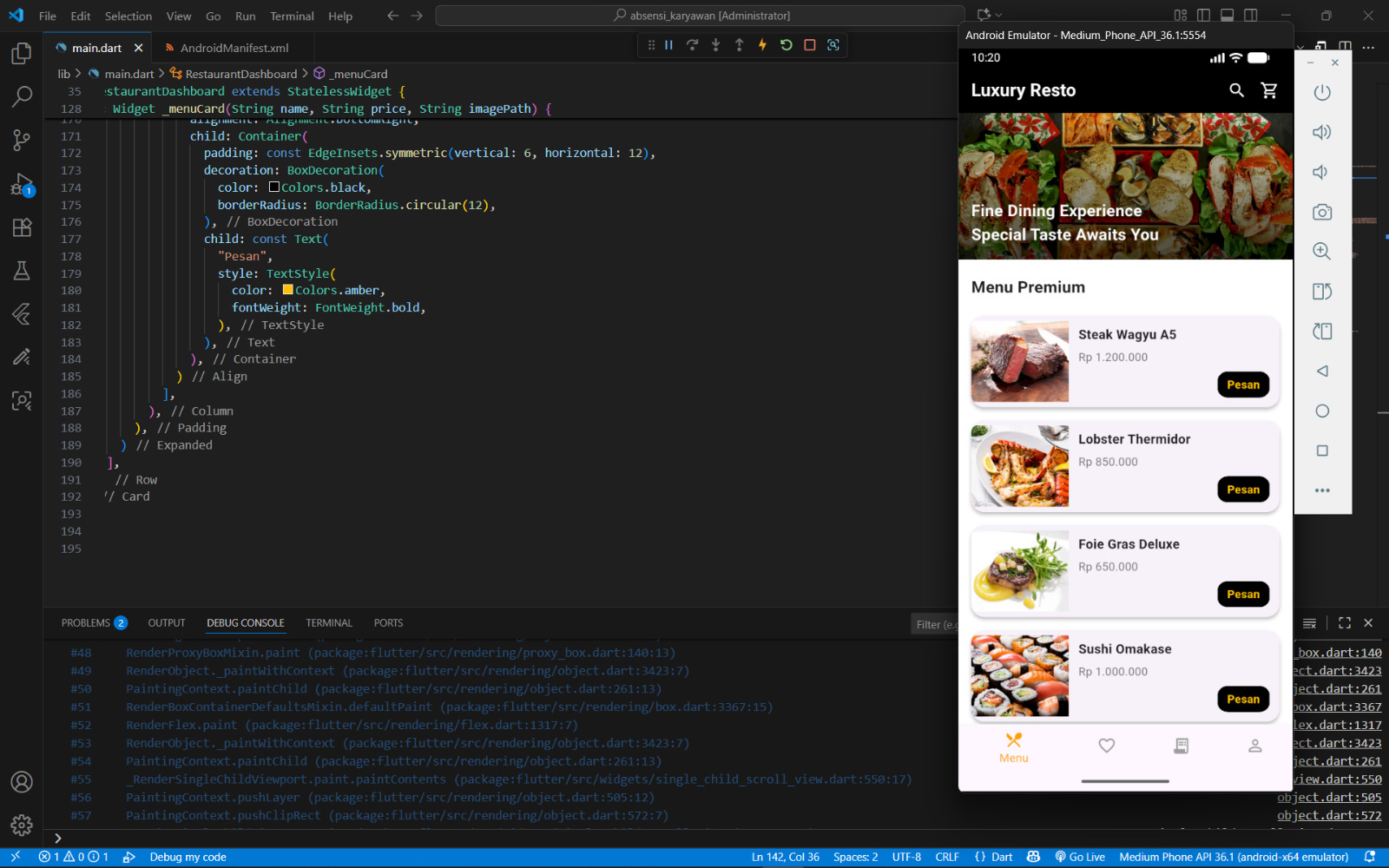Toggle the bottom panel layout button

[1227, 16]
